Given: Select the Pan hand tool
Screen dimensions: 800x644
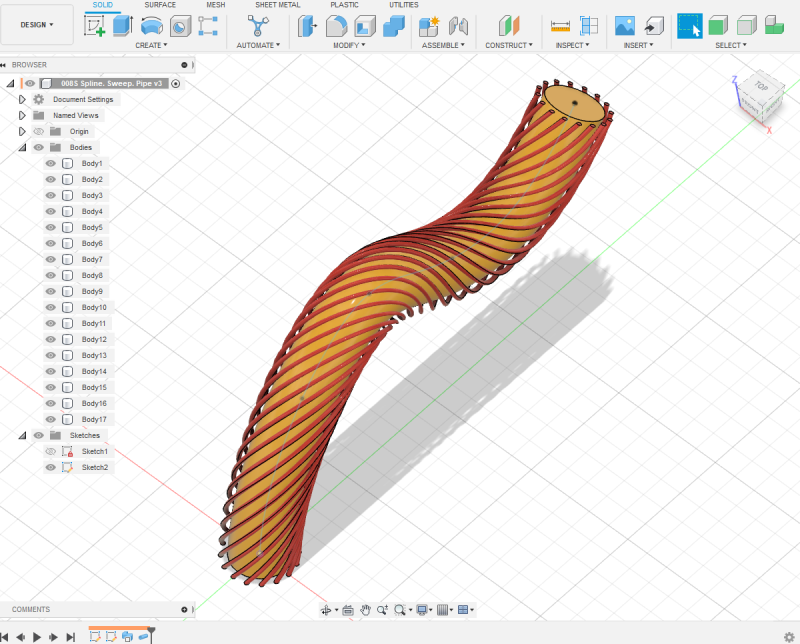Looking at the screenshot, I should pos(367,610).
